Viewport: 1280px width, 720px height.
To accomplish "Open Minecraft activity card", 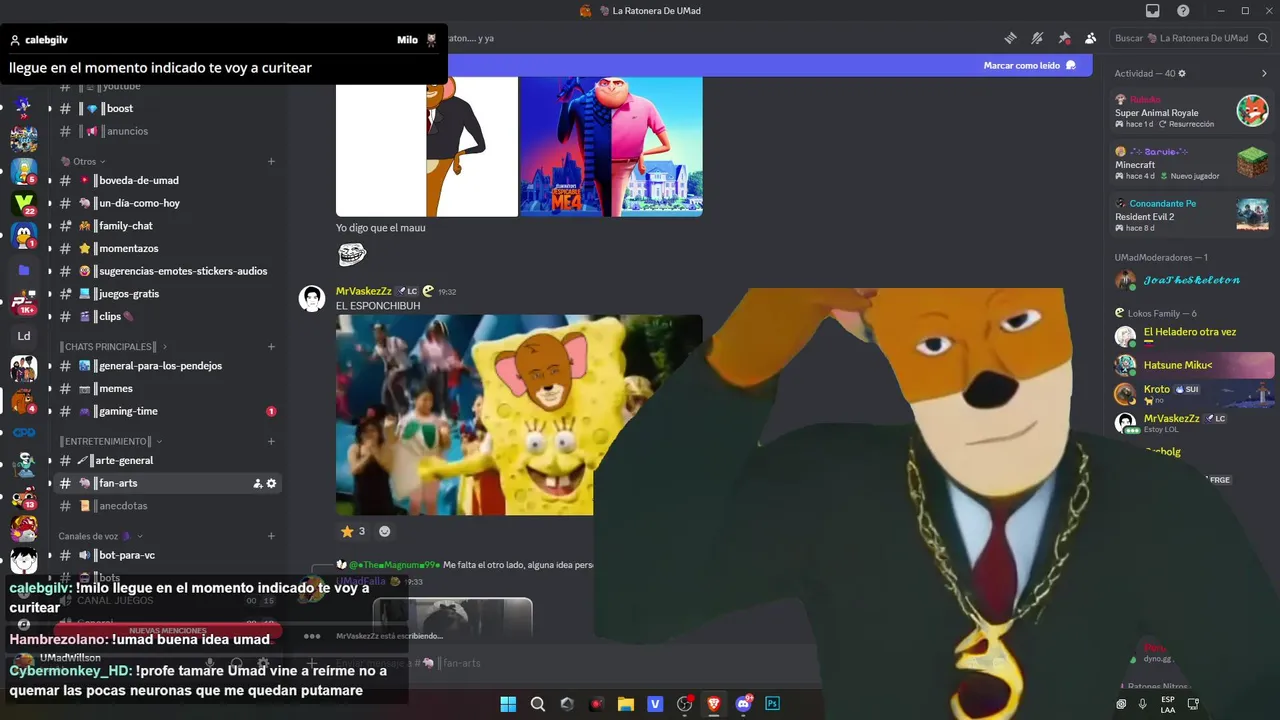I will tap(1191, 162).
